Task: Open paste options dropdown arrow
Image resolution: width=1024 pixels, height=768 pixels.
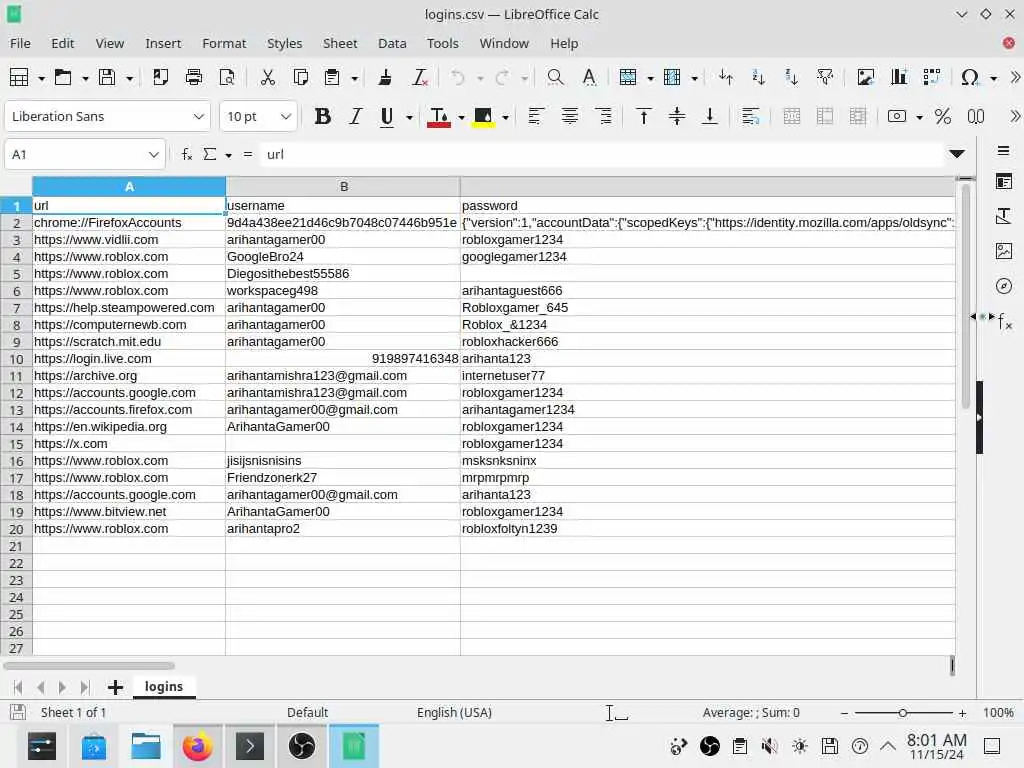Action: (355, 78)
